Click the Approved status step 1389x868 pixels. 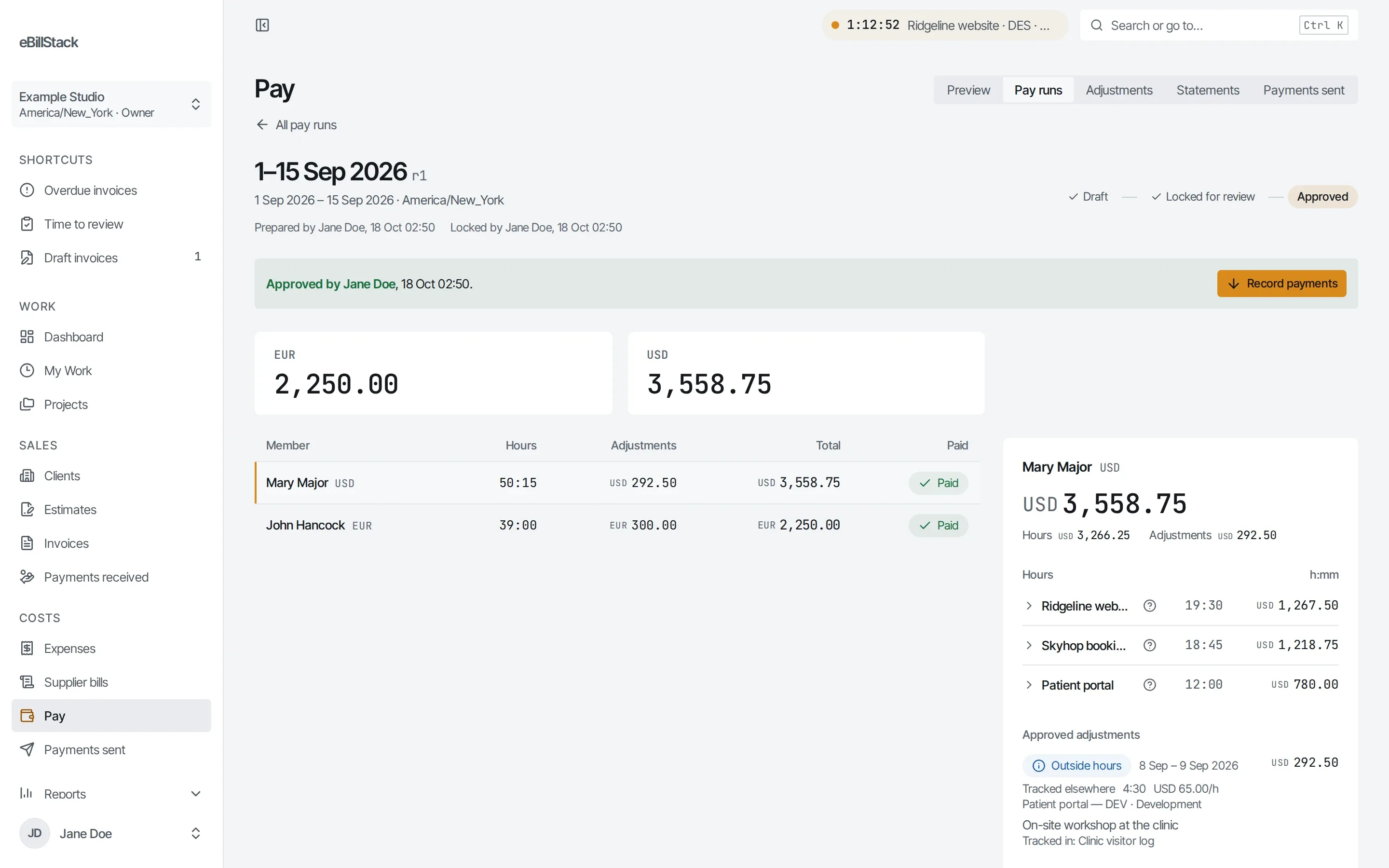click(x=1322, y=197)
